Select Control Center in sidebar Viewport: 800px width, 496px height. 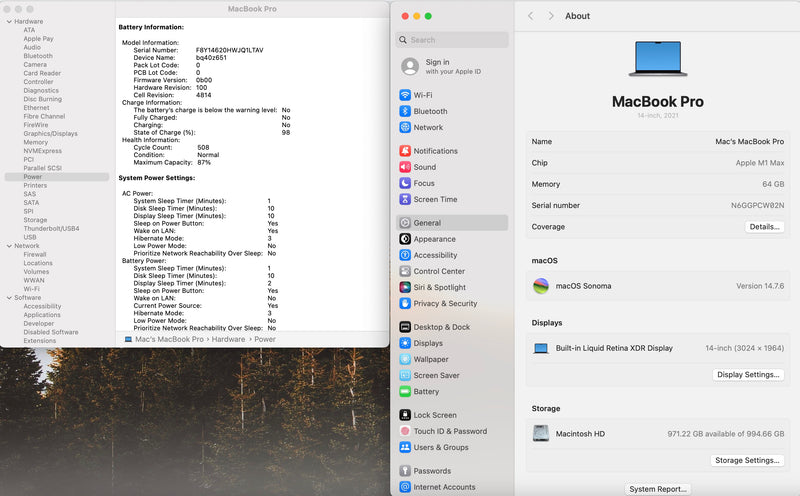[438, 271]
